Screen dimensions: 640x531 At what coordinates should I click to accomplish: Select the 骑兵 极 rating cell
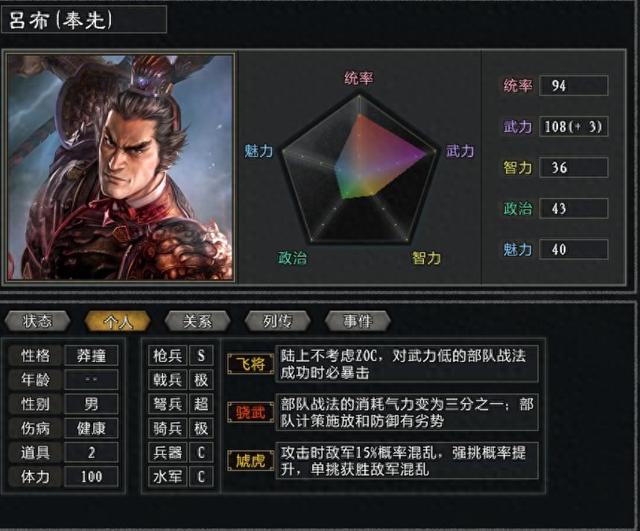(201, 428)
